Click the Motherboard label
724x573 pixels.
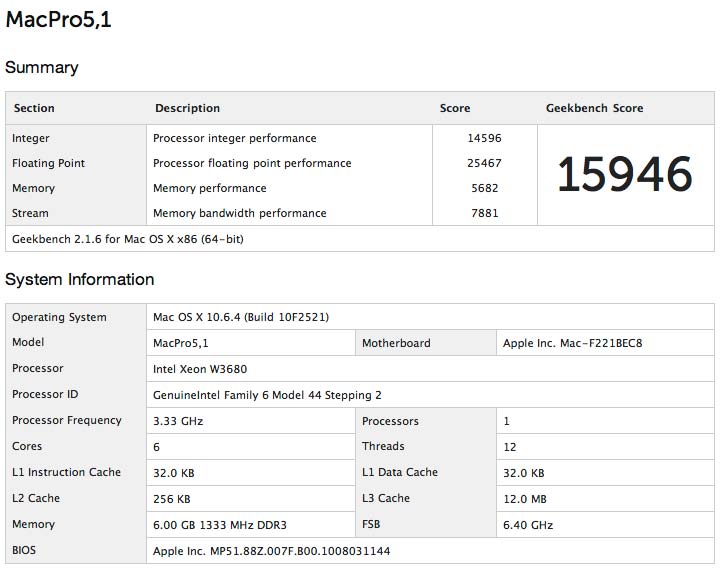coord(396,343)
